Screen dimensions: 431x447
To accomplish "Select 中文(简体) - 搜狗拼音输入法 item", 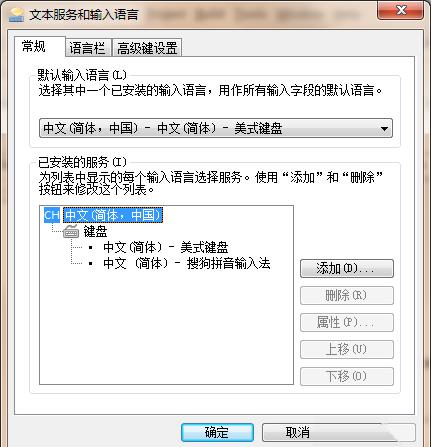I will [187, 264].
